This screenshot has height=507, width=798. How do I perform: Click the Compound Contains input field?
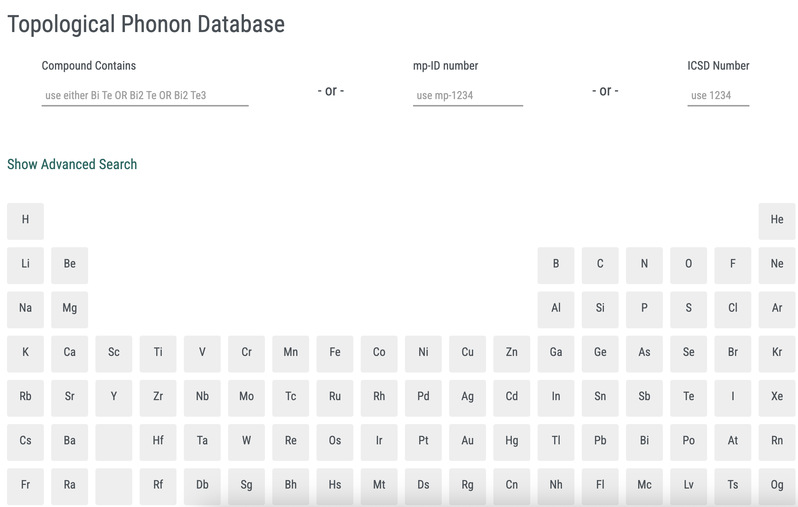click(145, 95)
